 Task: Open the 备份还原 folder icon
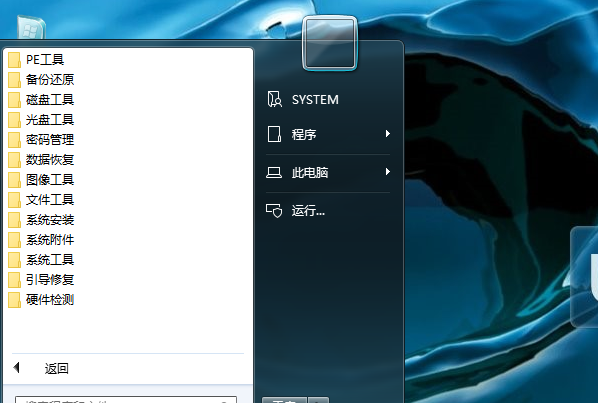tap(14, 80)
